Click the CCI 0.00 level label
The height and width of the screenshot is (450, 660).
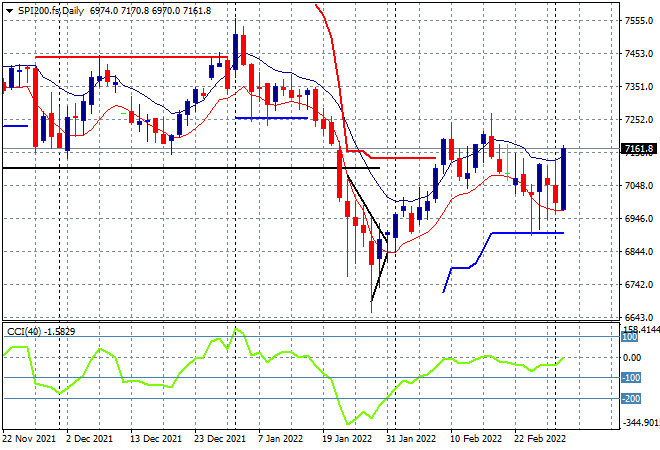pyautogui.click(x=632, y=358)
